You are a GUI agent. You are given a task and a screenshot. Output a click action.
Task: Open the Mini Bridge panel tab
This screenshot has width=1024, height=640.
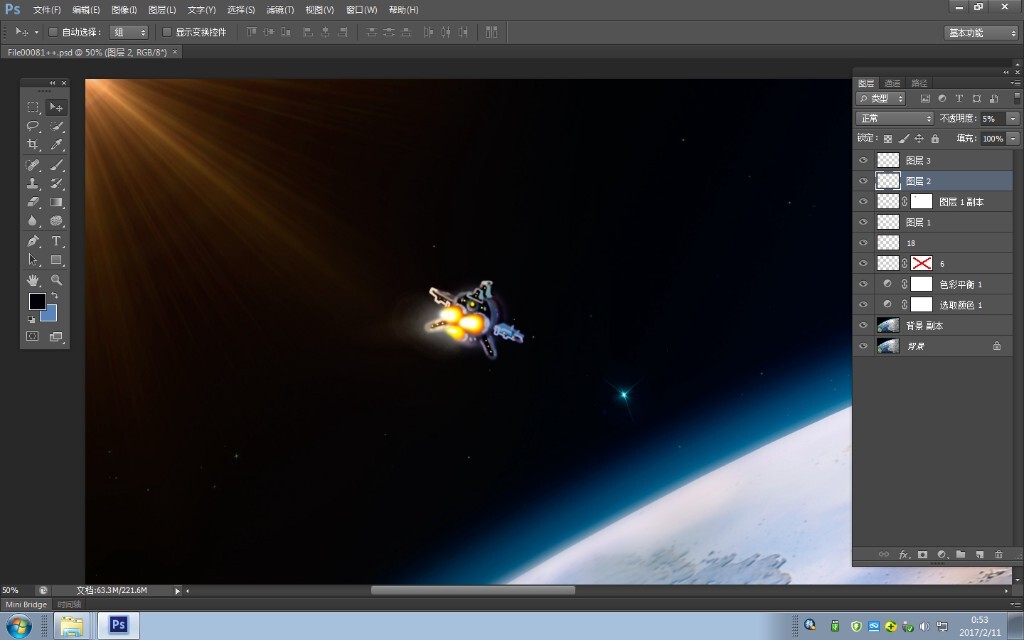[x=26, y=605]
